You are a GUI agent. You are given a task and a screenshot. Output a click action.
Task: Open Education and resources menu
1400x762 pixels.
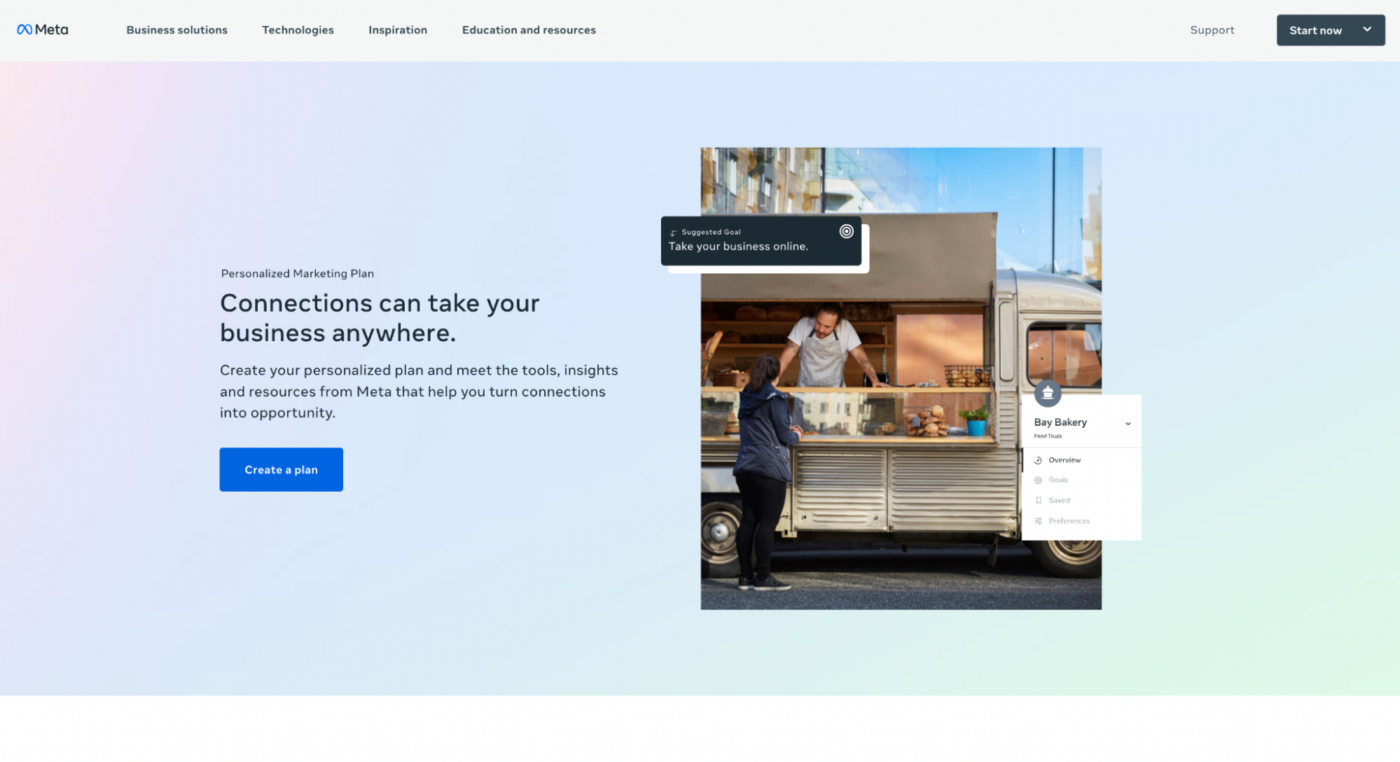pos(529,30)
